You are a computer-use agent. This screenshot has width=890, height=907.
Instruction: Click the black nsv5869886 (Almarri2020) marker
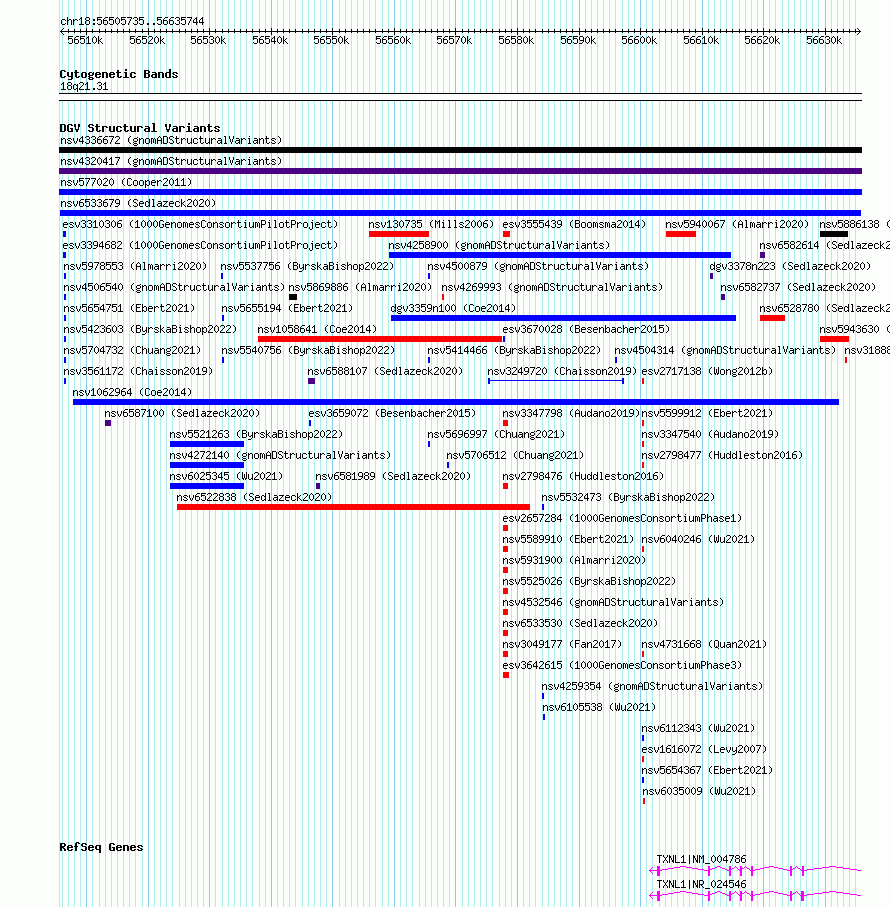pos(293,297)
